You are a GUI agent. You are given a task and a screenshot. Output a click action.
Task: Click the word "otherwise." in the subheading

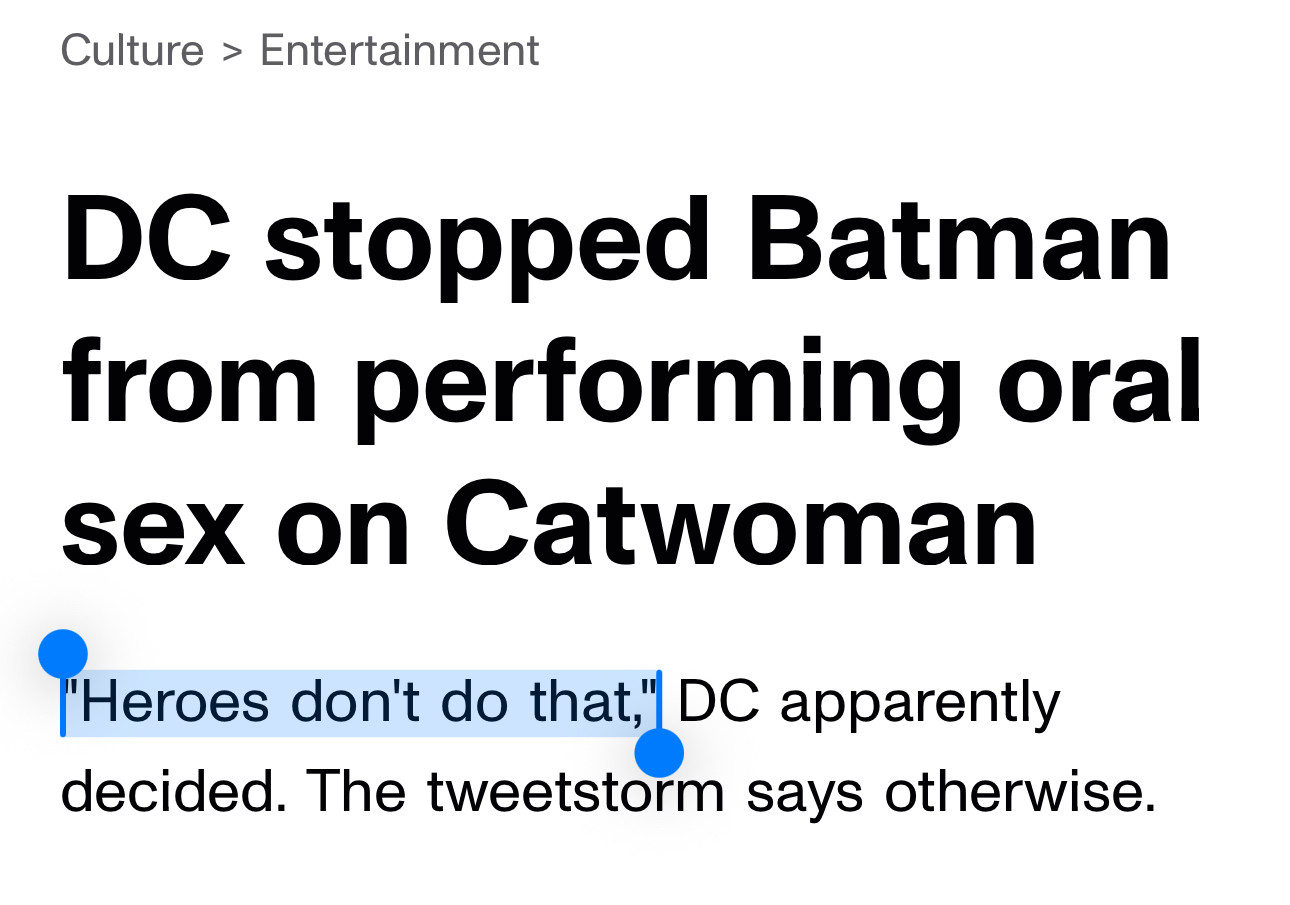1021,792
